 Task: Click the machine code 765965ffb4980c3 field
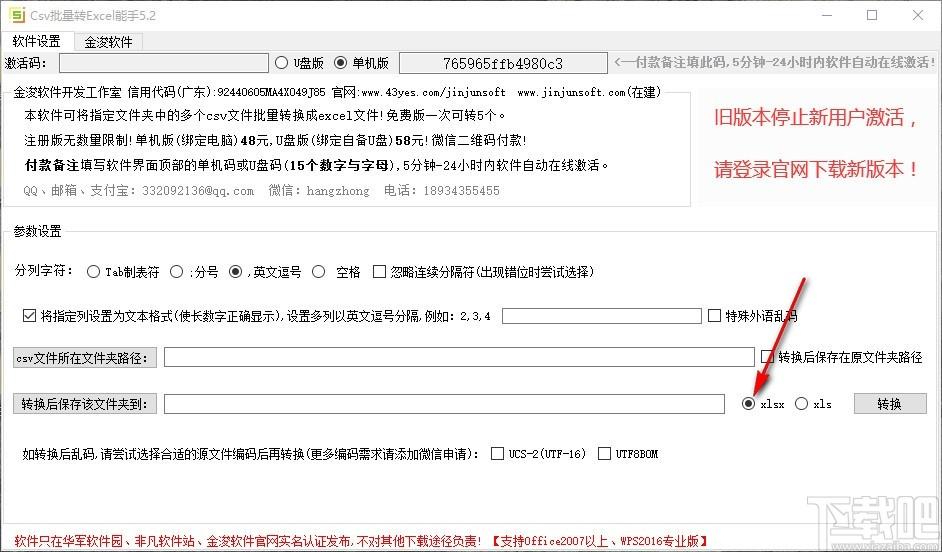coord(503,63)
